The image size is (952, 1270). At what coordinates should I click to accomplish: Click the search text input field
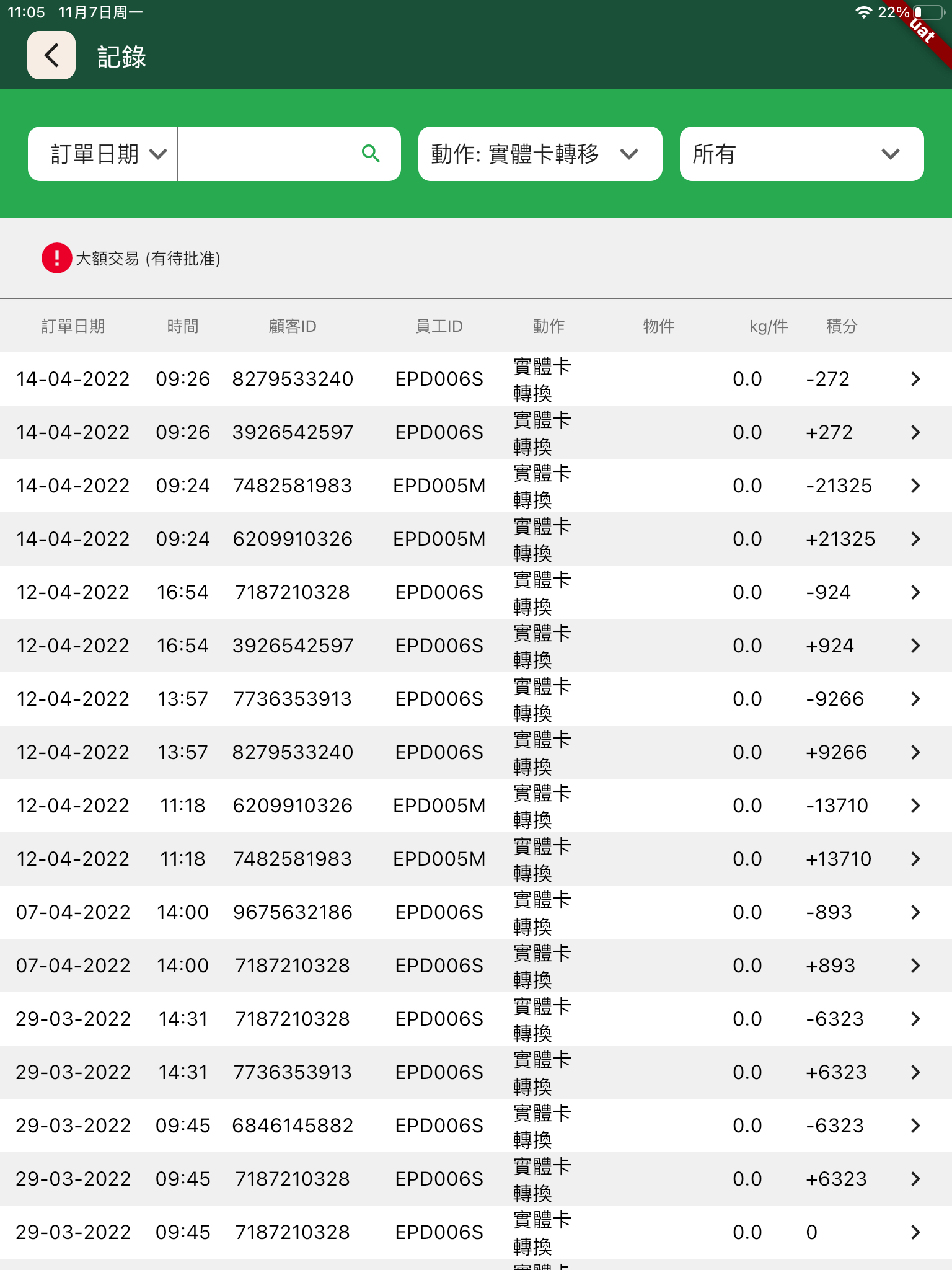[x=267, y=154]
